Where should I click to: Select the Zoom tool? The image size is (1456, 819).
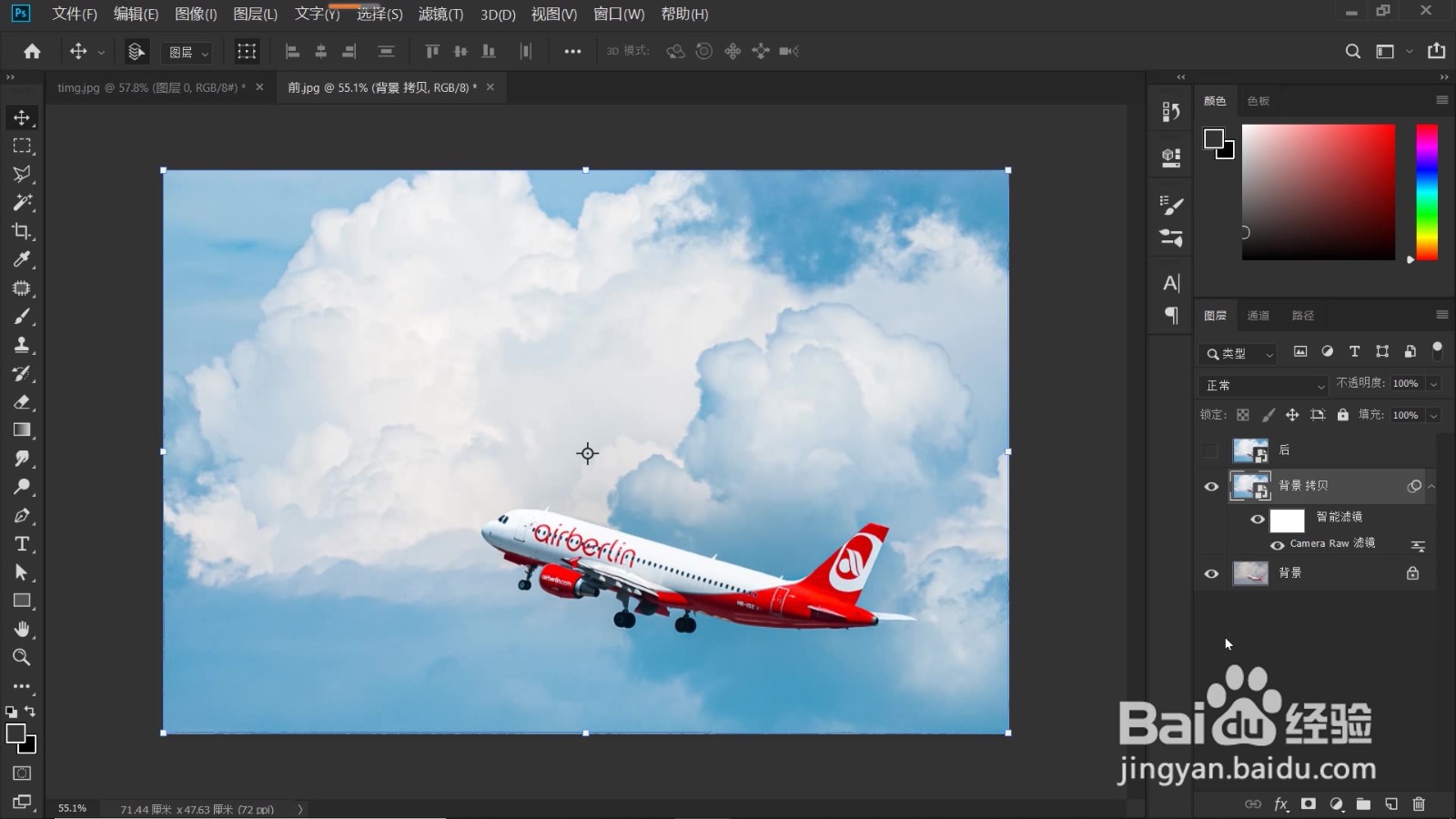[x=22, y=657]
